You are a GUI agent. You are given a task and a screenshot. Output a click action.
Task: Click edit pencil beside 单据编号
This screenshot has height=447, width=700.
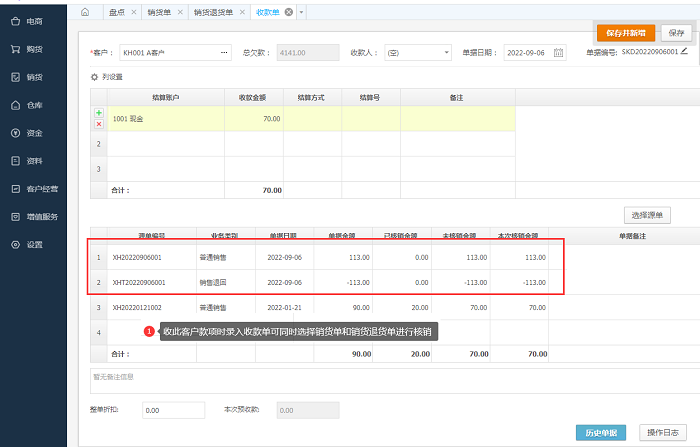click(684, 51)
